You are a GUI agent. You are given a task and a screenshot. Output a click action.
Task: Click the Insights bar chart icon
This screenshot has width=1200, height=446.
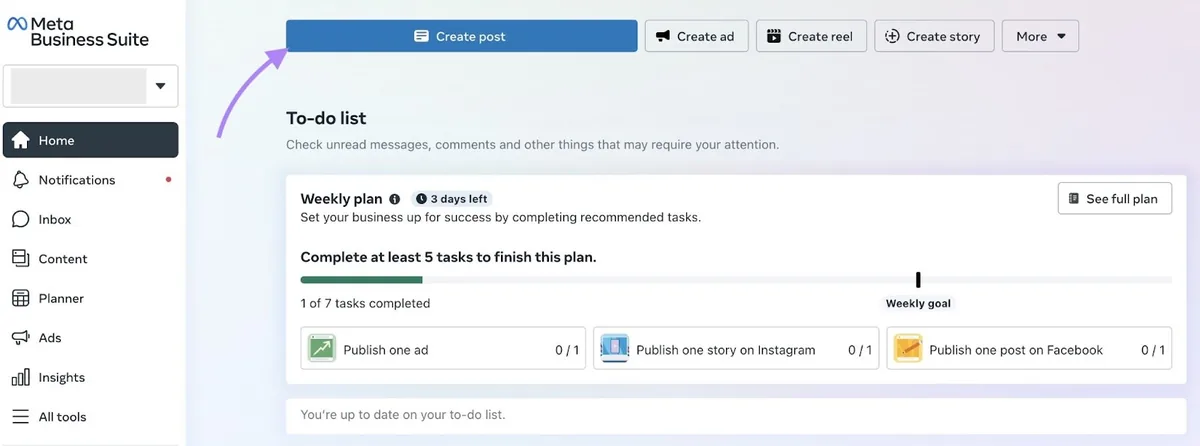coord(20,377)
